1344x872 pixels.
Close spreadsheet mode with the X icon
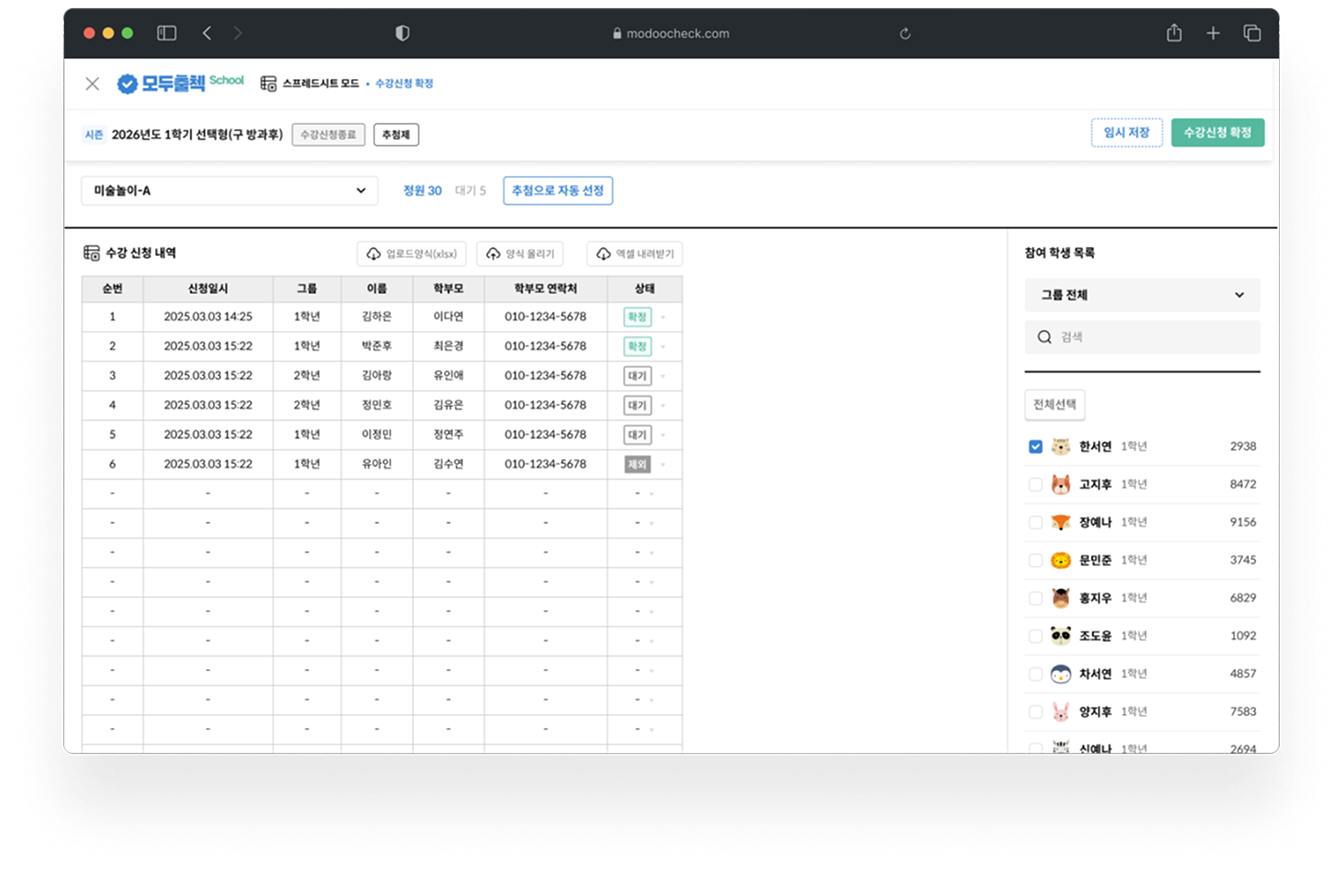pos(92,84)
